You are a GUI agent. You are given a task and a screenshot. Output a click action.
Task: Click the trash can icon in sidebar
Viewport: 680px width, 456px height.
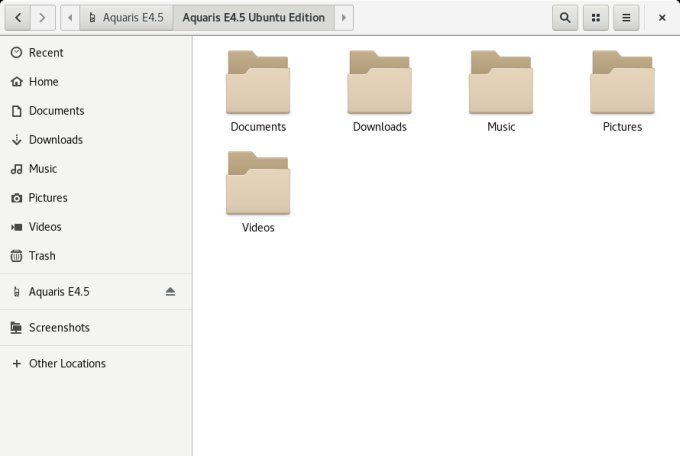tap(16, 256)
